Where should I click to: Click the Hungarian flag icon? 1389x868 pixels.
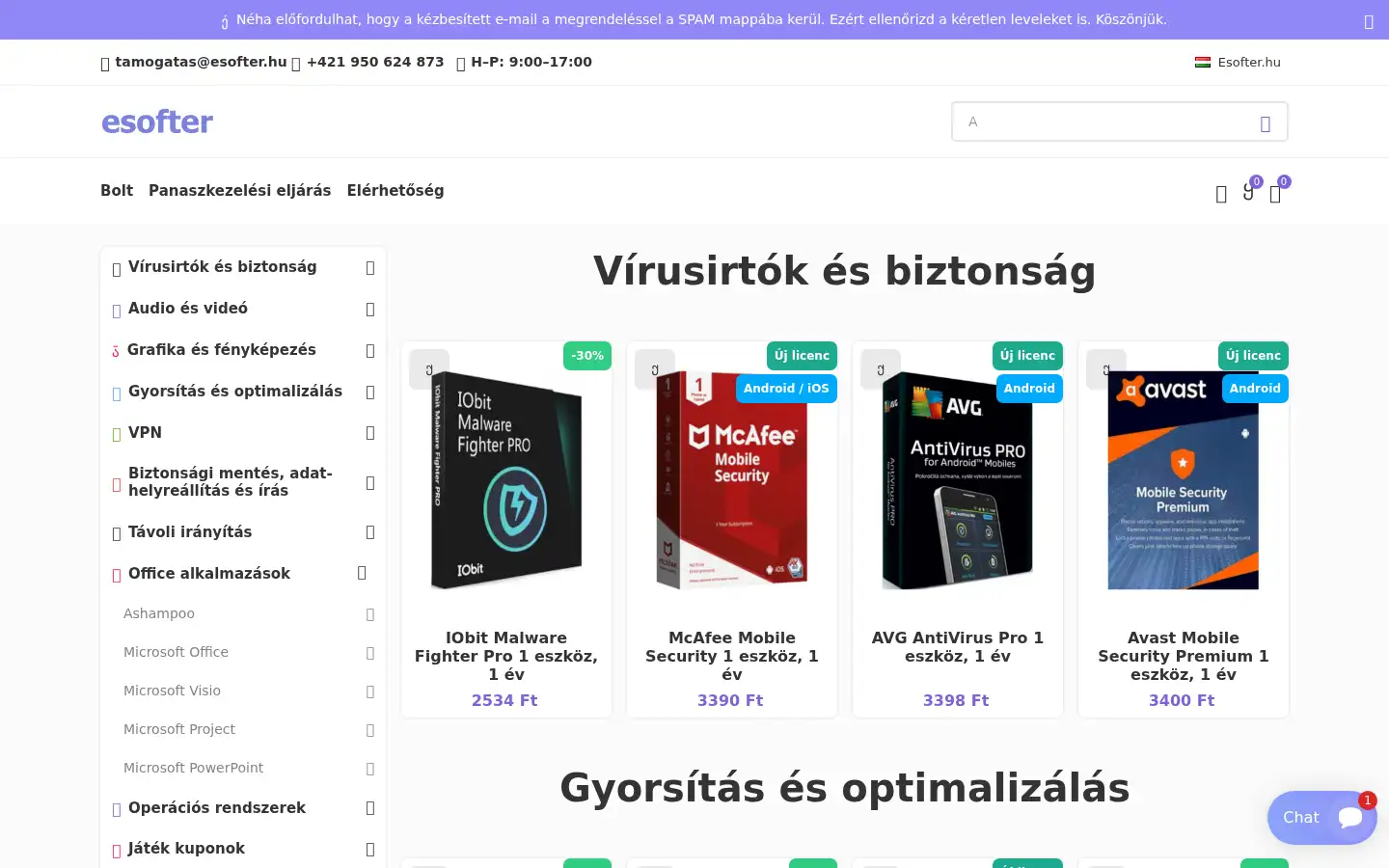(1203, 62)
